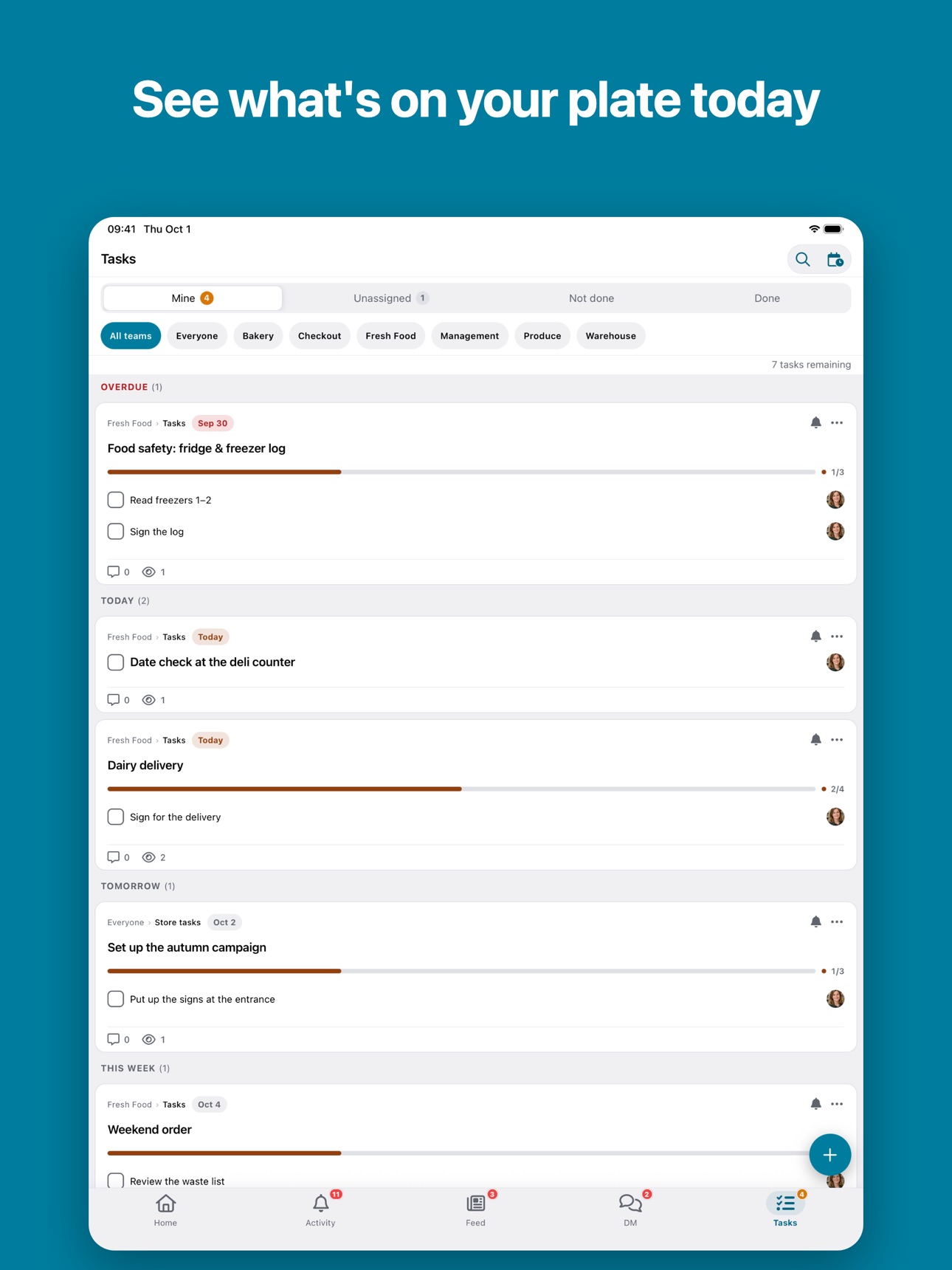Image resolution: width=952 pixels, height=1270 pixels.
Task: Open more options for Date check task
Action: click(837, 636)
